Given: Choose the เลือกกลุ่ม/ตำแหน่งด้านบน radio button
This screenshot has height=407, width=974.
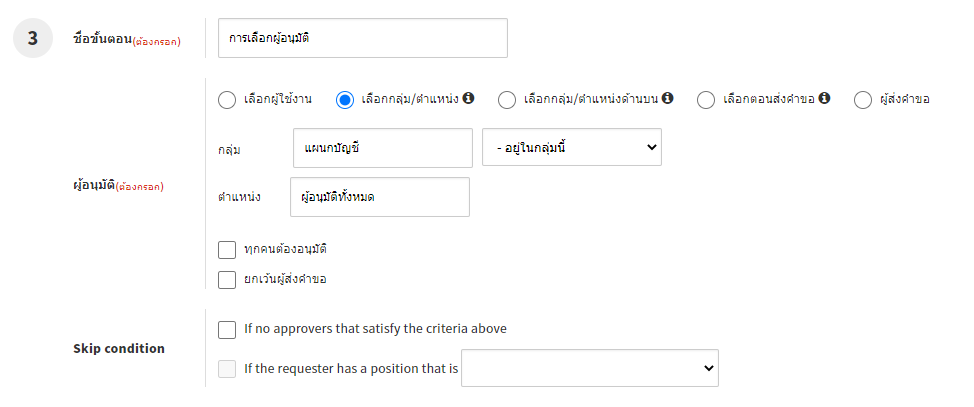Looking at the screenshot, I should [507, 99].
